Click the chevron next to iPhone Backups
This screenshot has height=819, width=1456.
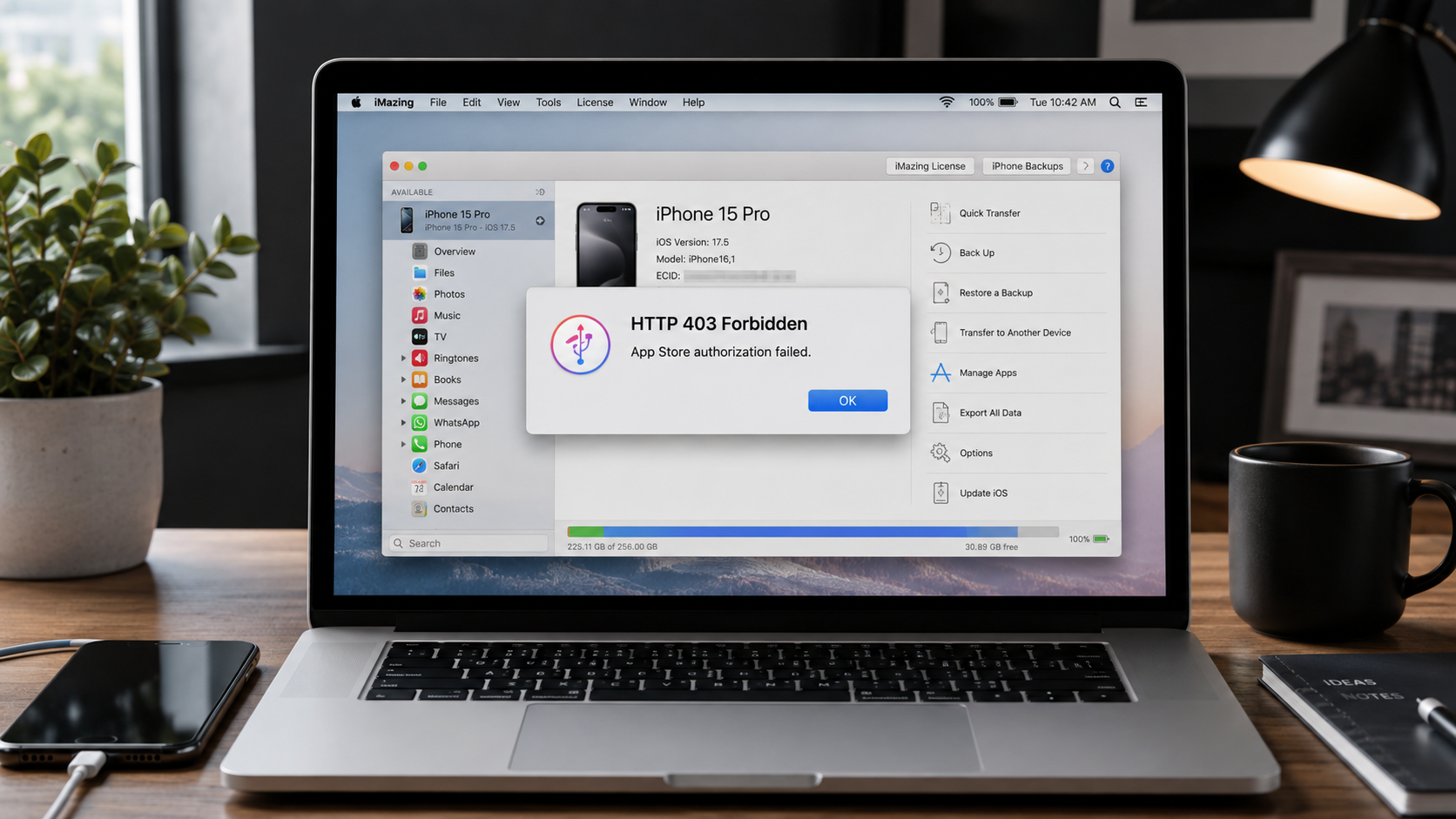tap(1085, 166)
